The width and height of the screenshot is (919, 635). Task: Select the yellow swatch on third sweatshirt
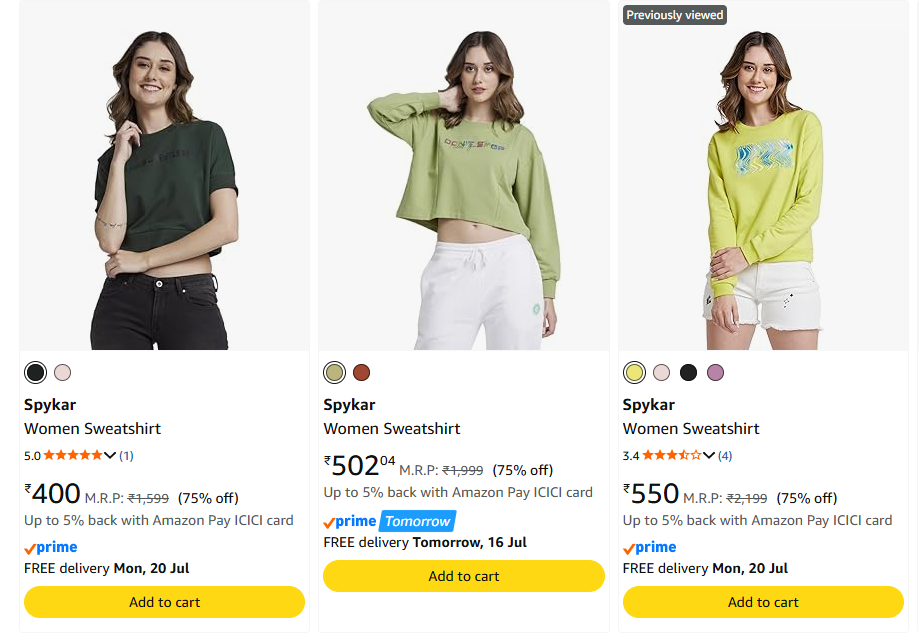[634, 372]
